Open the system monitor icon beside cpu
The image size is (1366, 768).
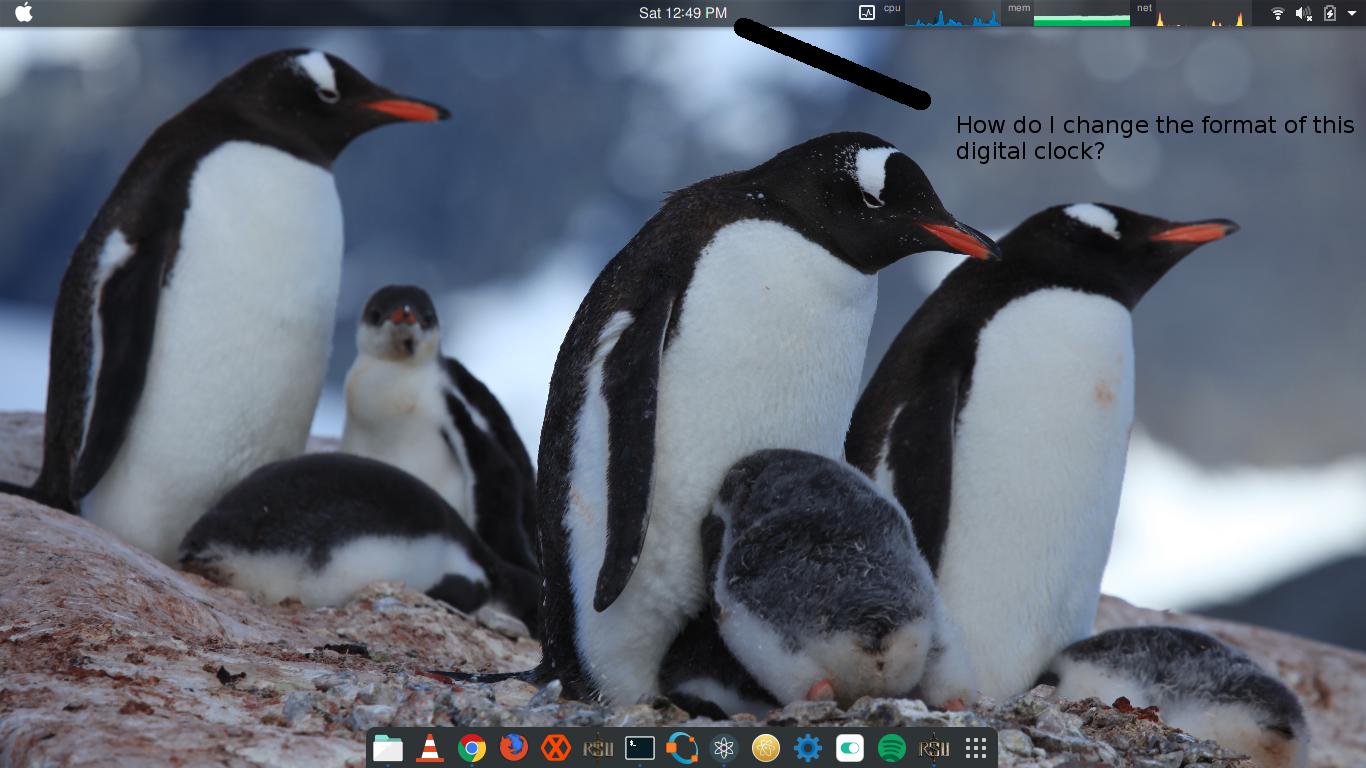coord(867,13)
